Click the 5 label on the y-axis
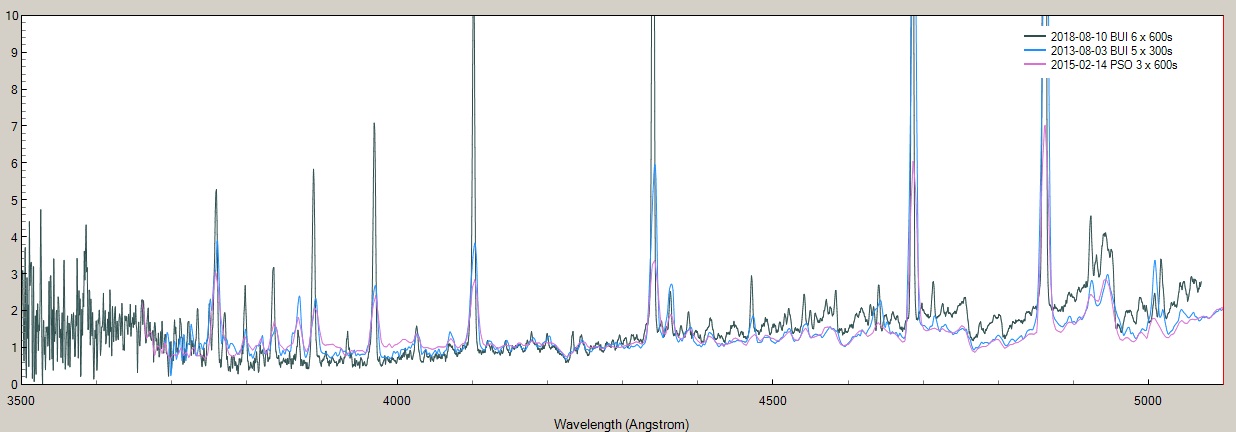The image size is (1236, 432). point(12,200)
